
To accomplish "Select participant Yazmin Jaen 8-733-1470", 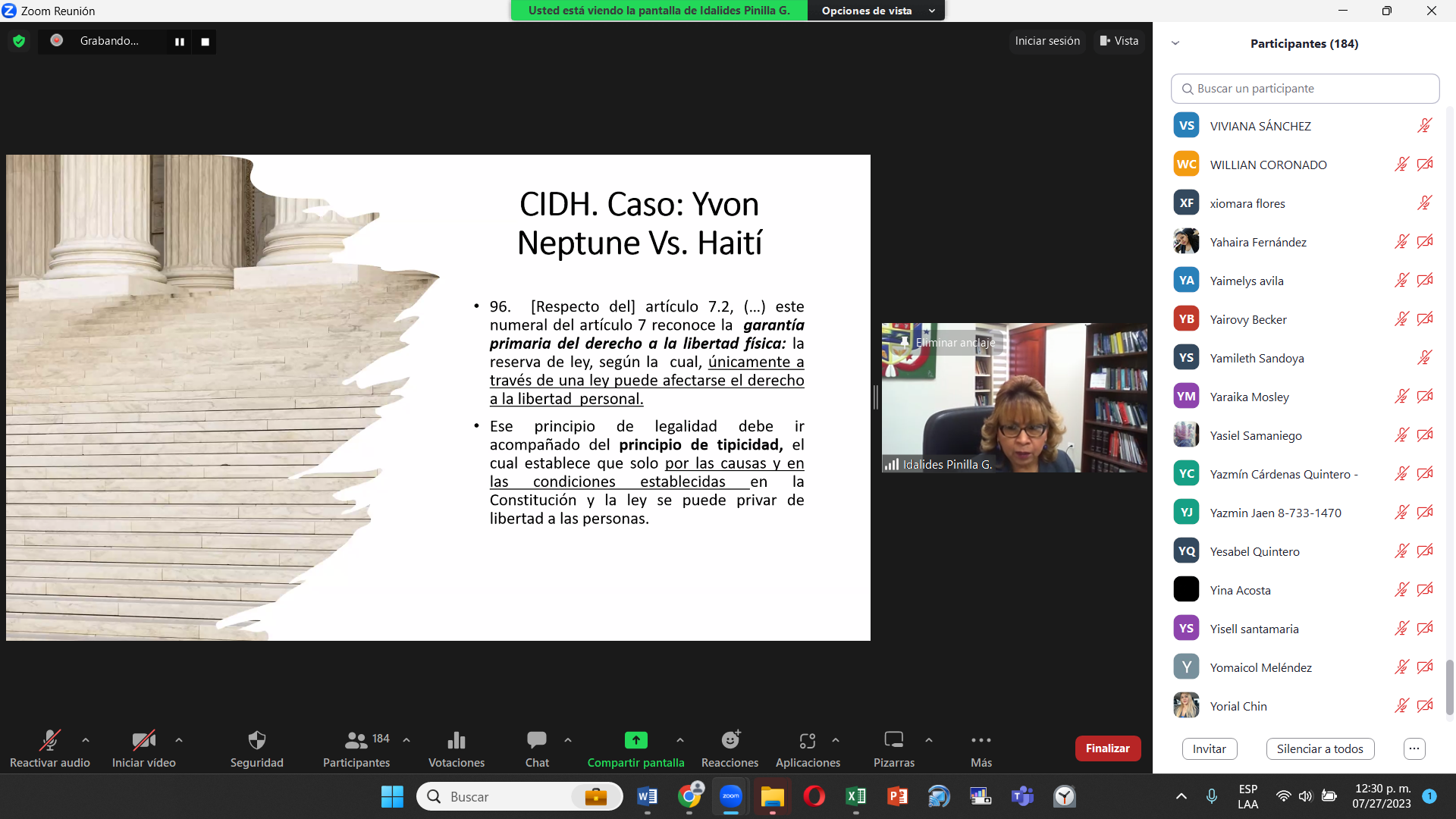I will (1304, 513).
